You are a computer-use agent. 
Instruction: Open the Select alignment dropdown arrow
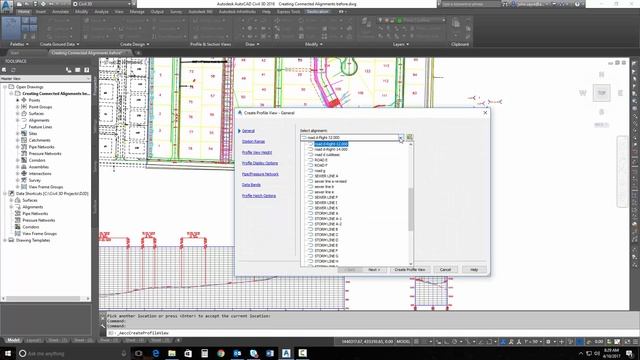401,138
